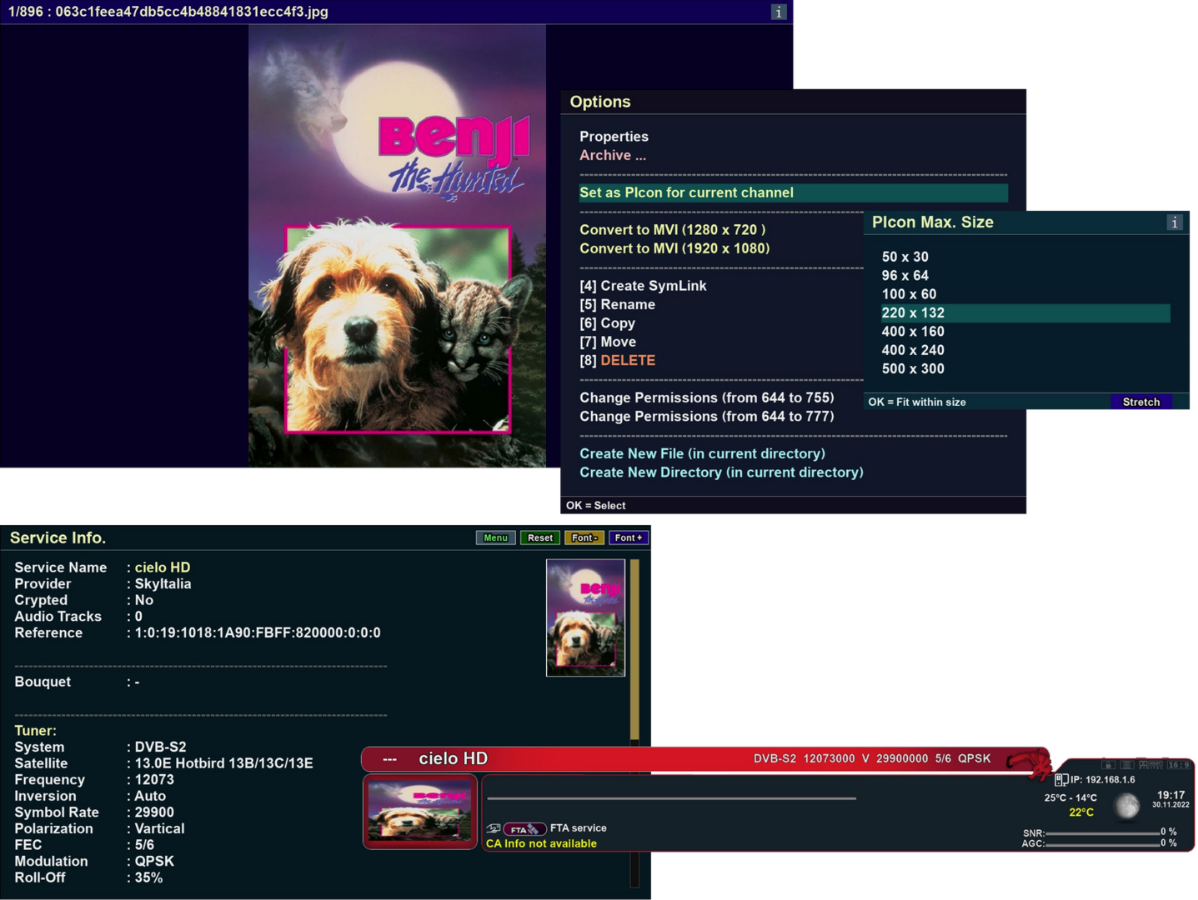Click the Dolby audio indicator icon
The width and height of the screenshot is (1198, 900).
[1151, 765]
